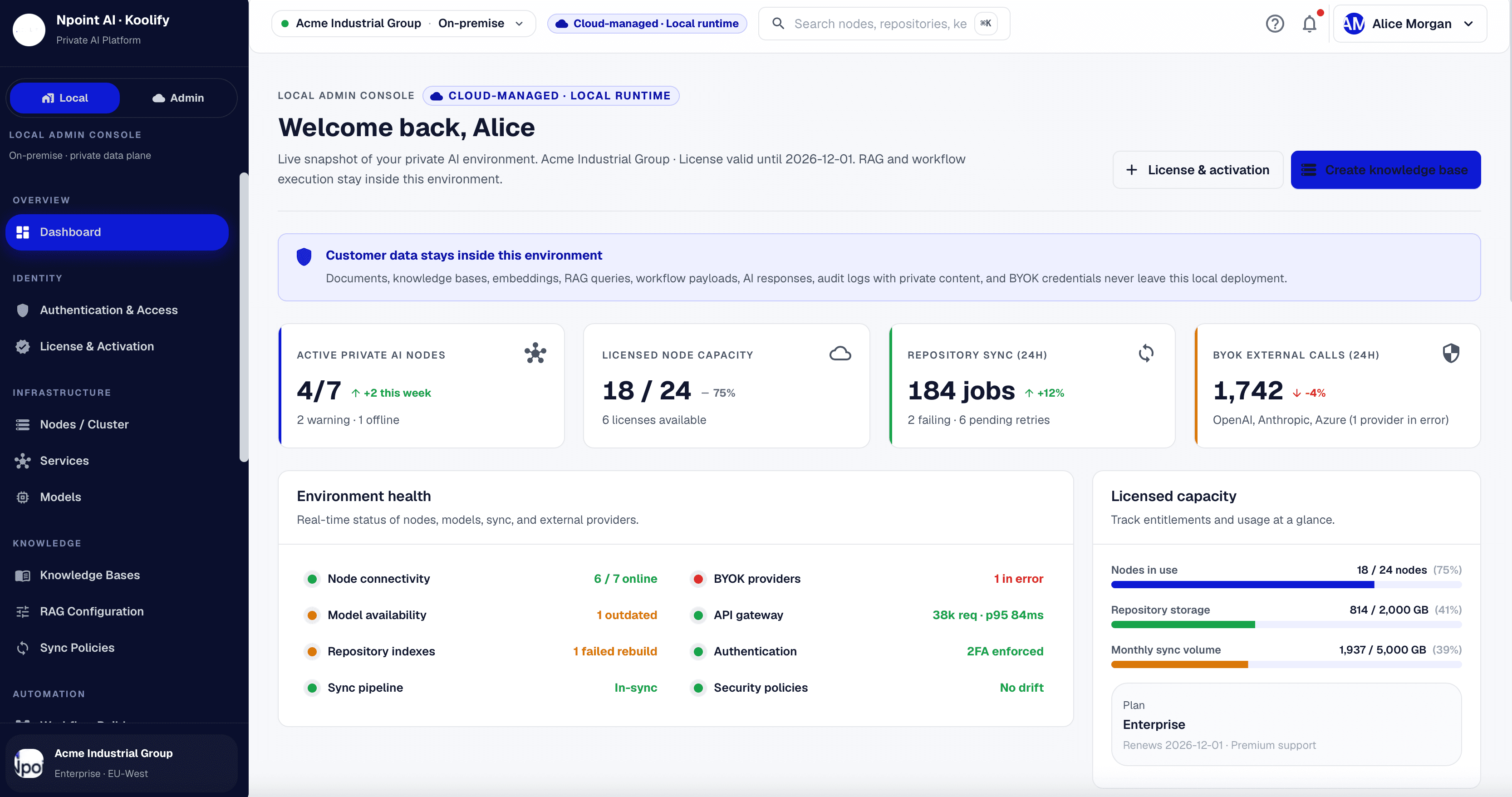The width and height of the screenshot is (1512, 797).
Task: Click the '2FA enforced' status
Action: click(1005, 652)
